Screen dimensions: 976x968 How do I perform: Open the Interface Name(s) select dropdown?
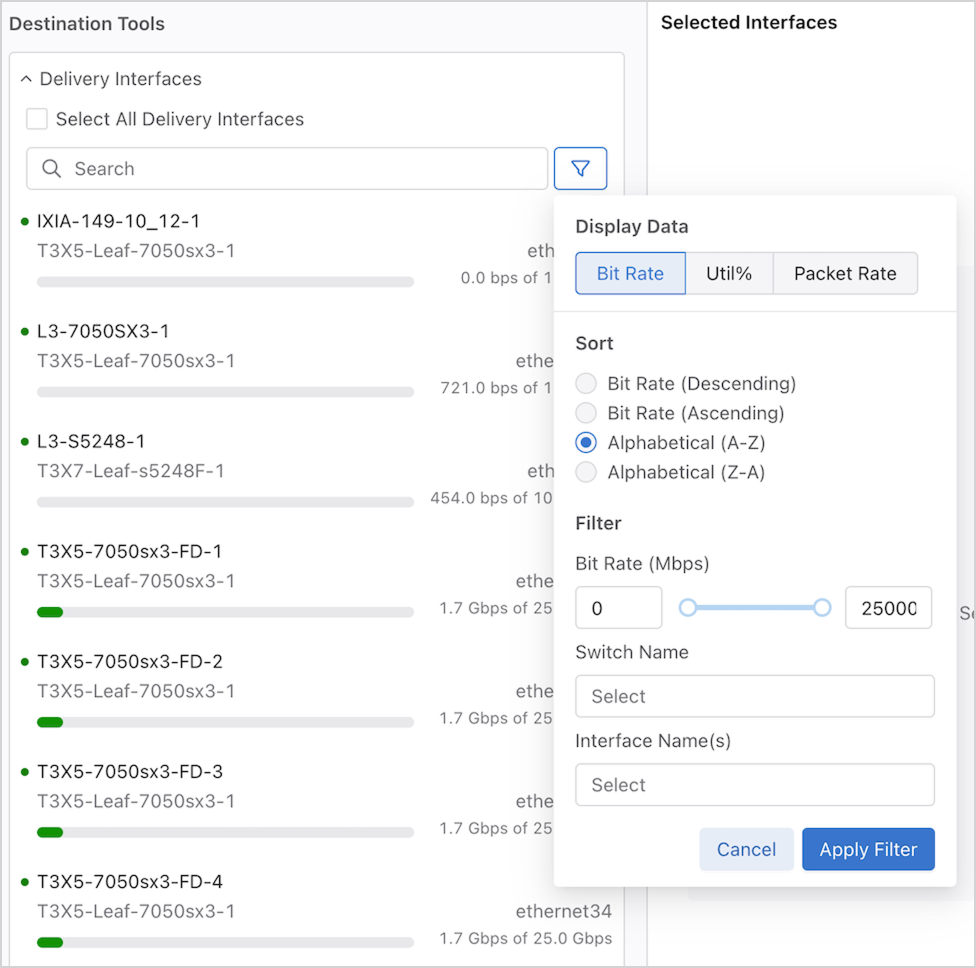754,785
